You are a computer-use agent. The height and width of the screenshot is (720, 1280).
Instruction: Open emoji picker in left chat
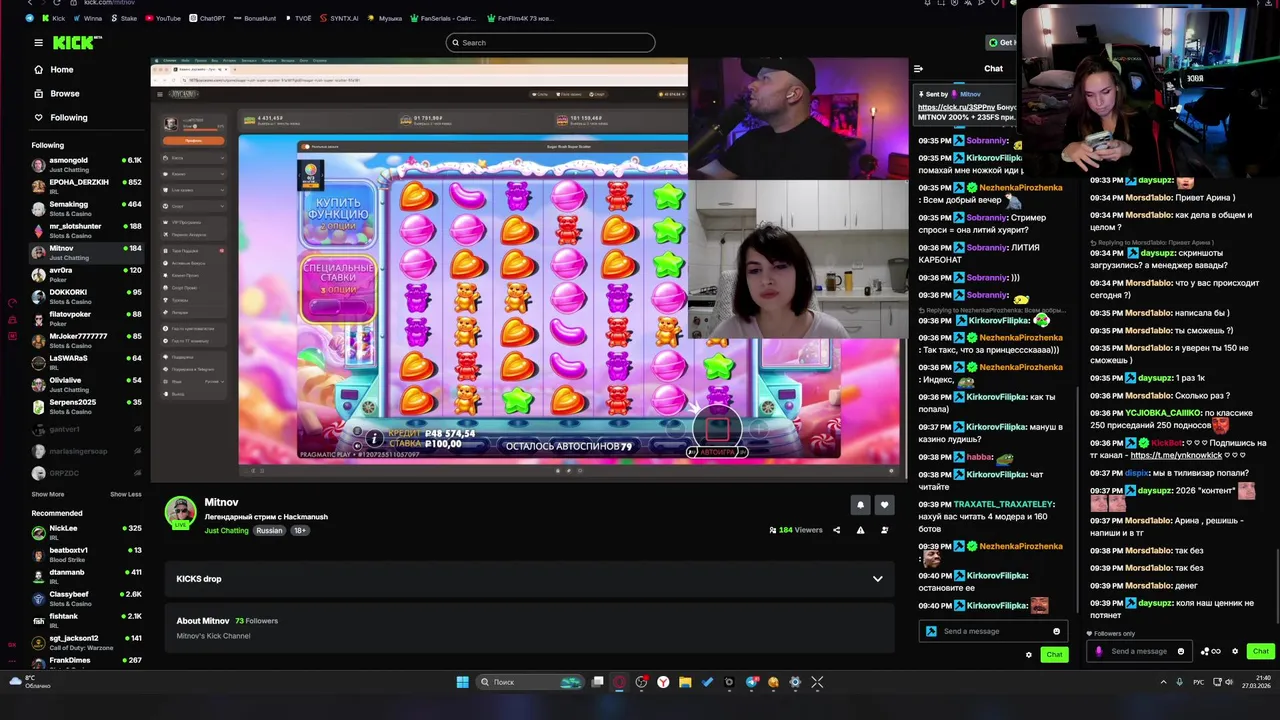click(x=1056, y=631)
